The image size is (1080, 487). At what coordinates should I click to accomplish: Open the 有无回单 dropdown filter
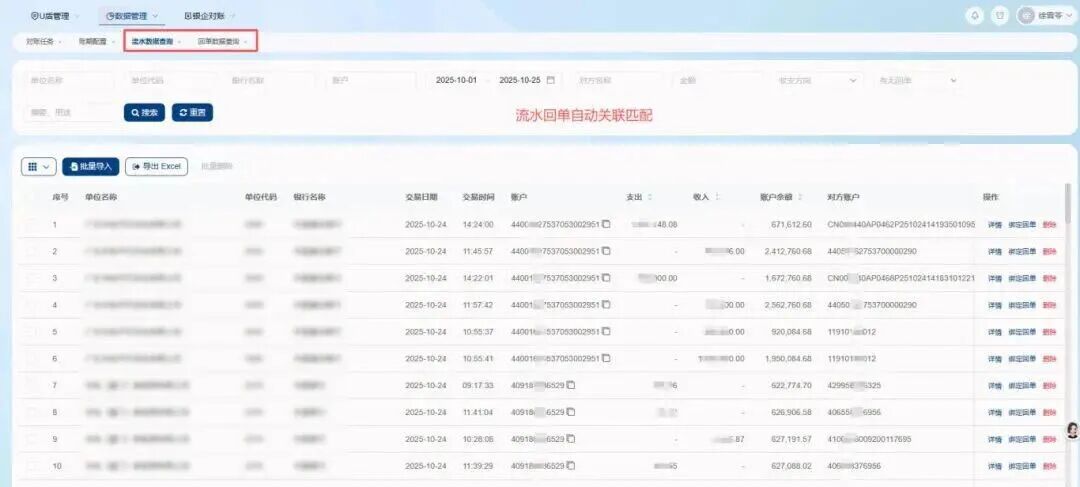pyautogui.click(x=916, y=80)
